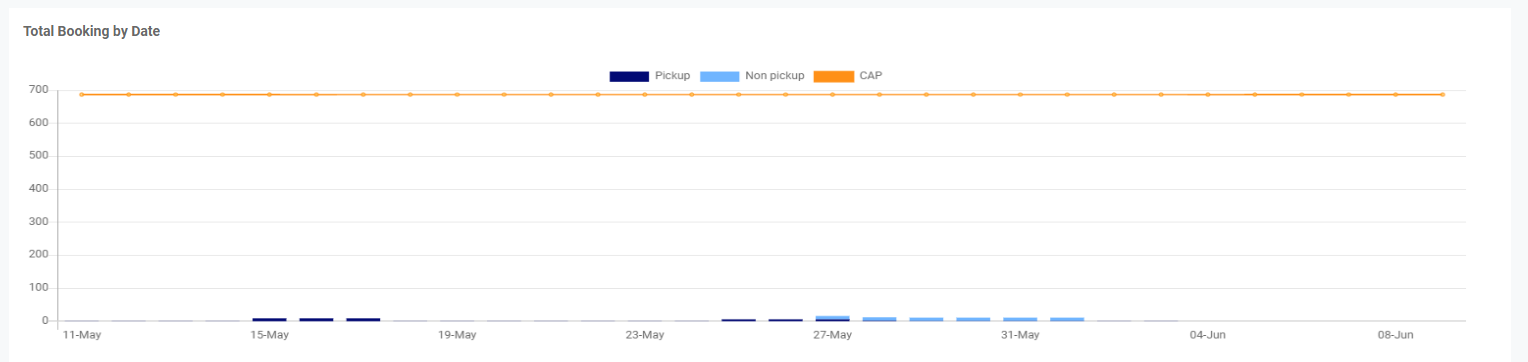The height and width of the screenshot is (362, 1528).
Task: Select the Pickup bar at 15-May
Action: [269, 319]
